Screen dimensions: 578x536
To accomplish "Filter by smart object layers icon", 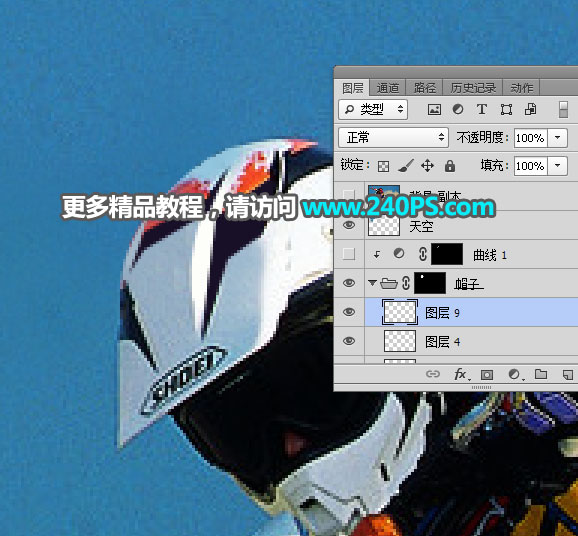I will click(530, 109).
